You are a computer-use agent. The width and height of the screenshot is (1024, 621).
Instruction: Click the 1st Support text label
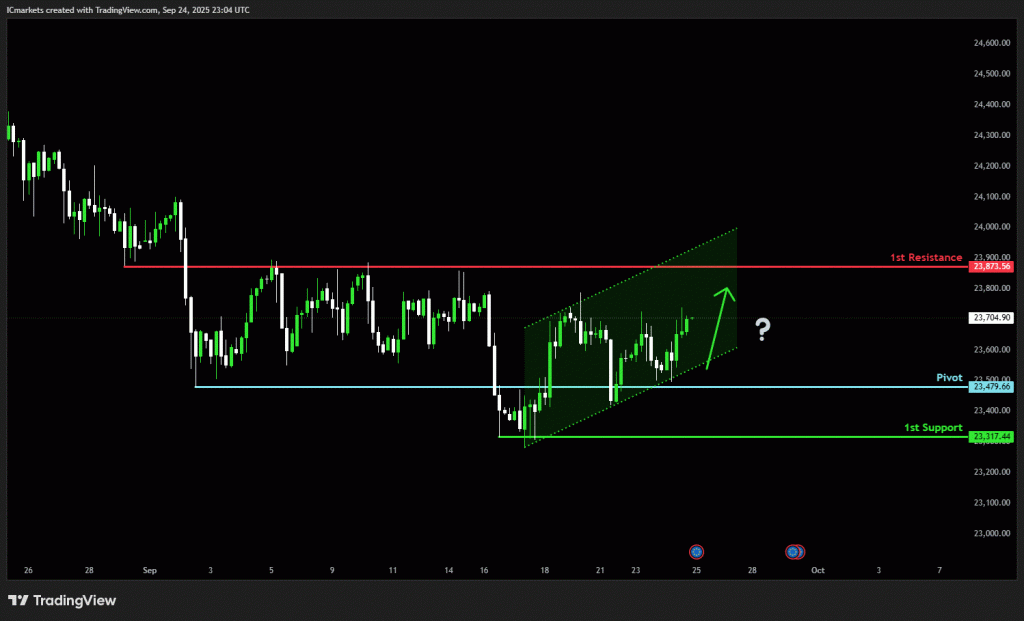[x=933, y=428]
